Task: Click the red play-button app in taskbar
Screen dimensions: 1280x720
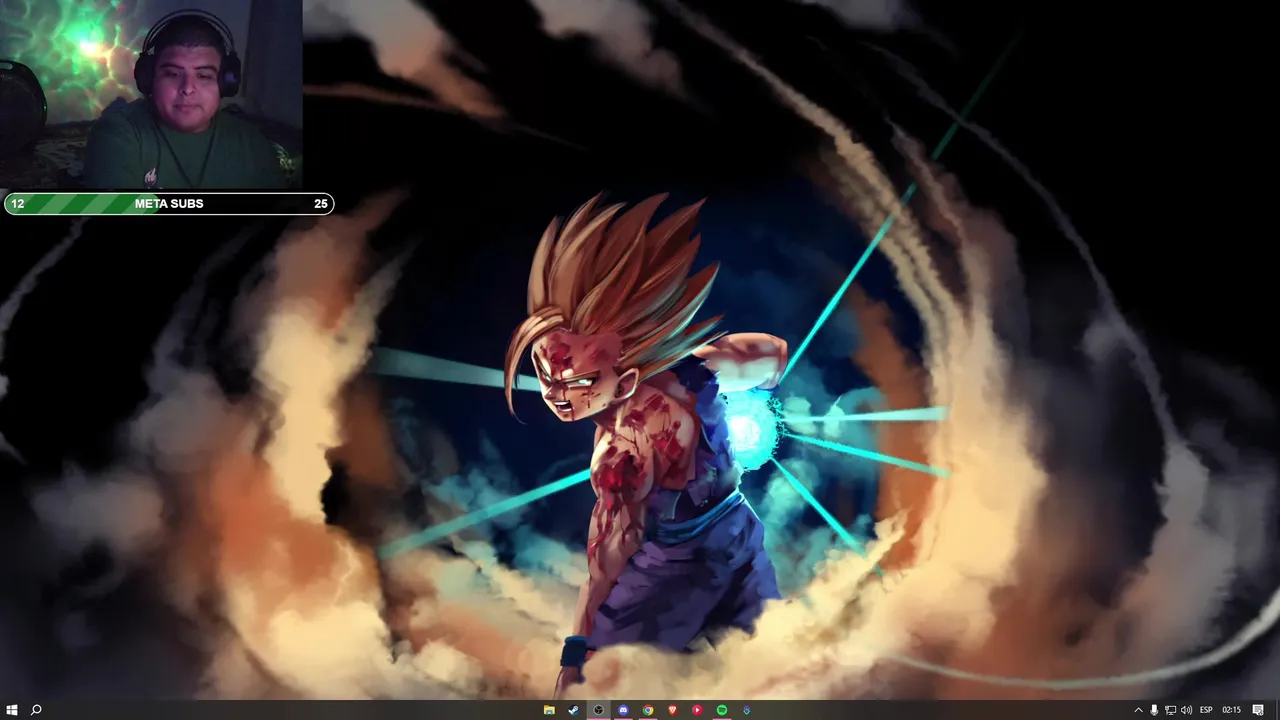Action: (x=697, y=710)
